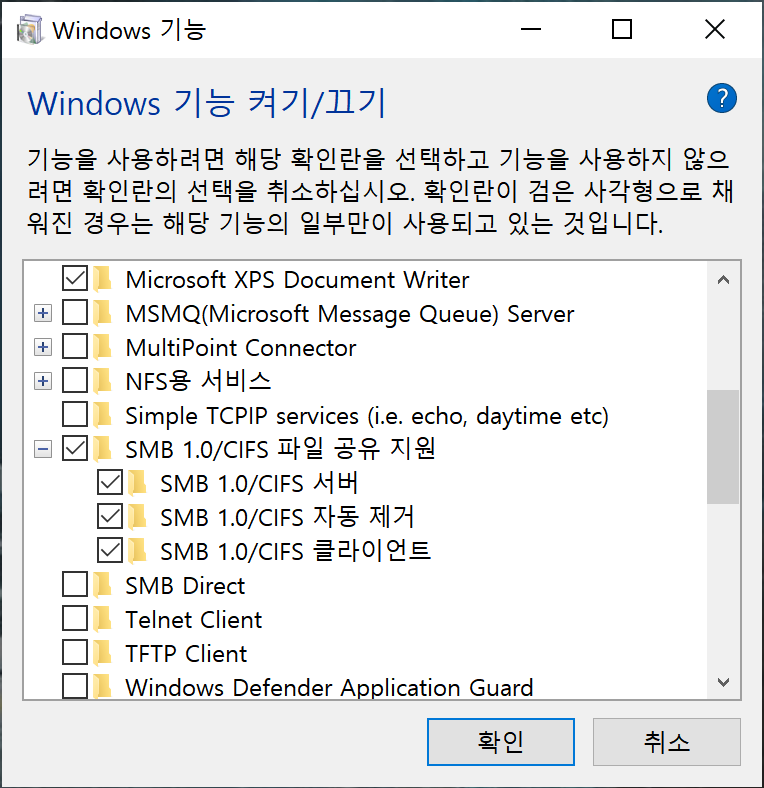Image resolution: width=764 pixels, height=788 pixels.
Task: Select the SMB 1.0/CIFS 자동 제거 label
Action: coord(287,518)
